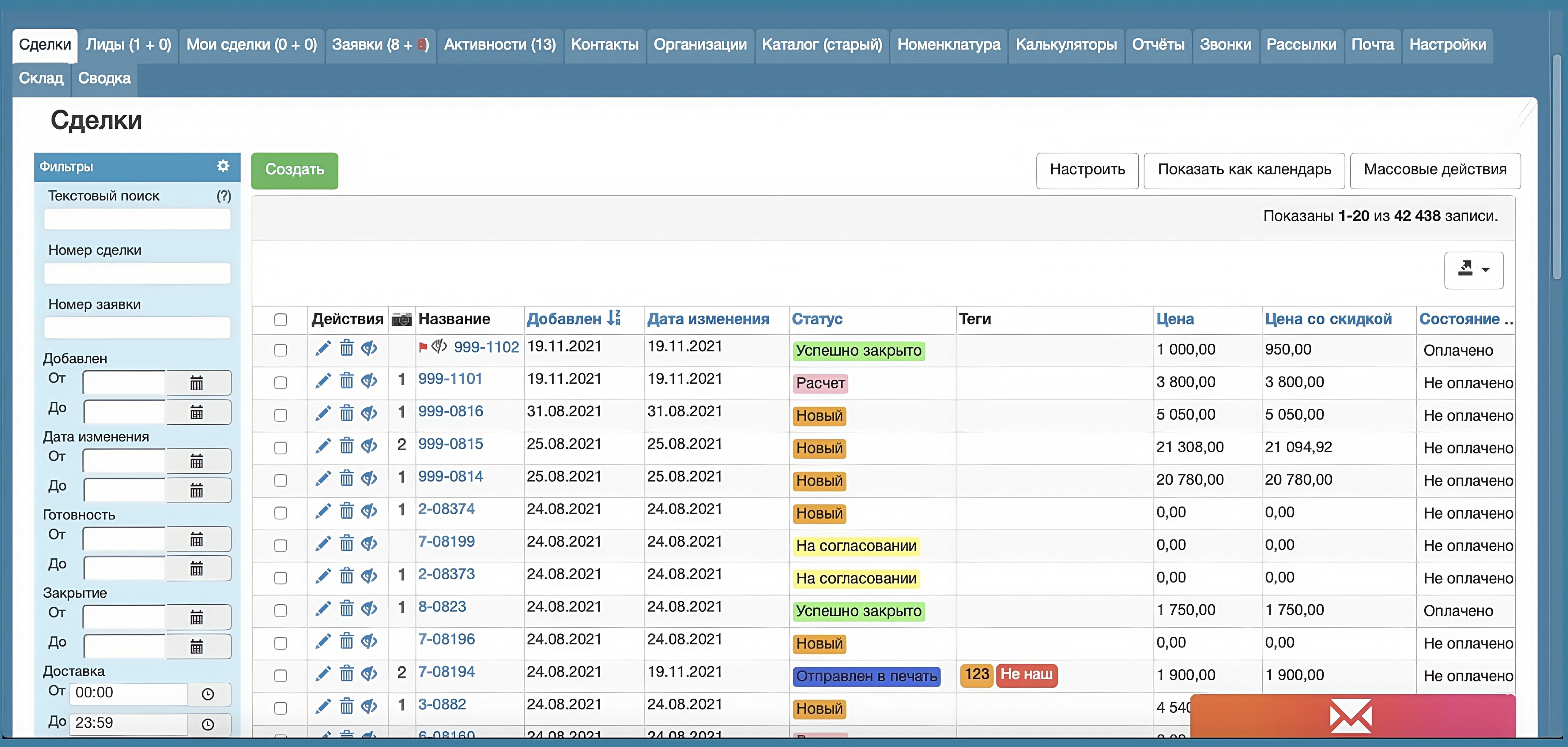Delete deal 999-0816 using trash icon
Image resolution: width=1568 pixels, height=747 pixels.
[346, 413]
